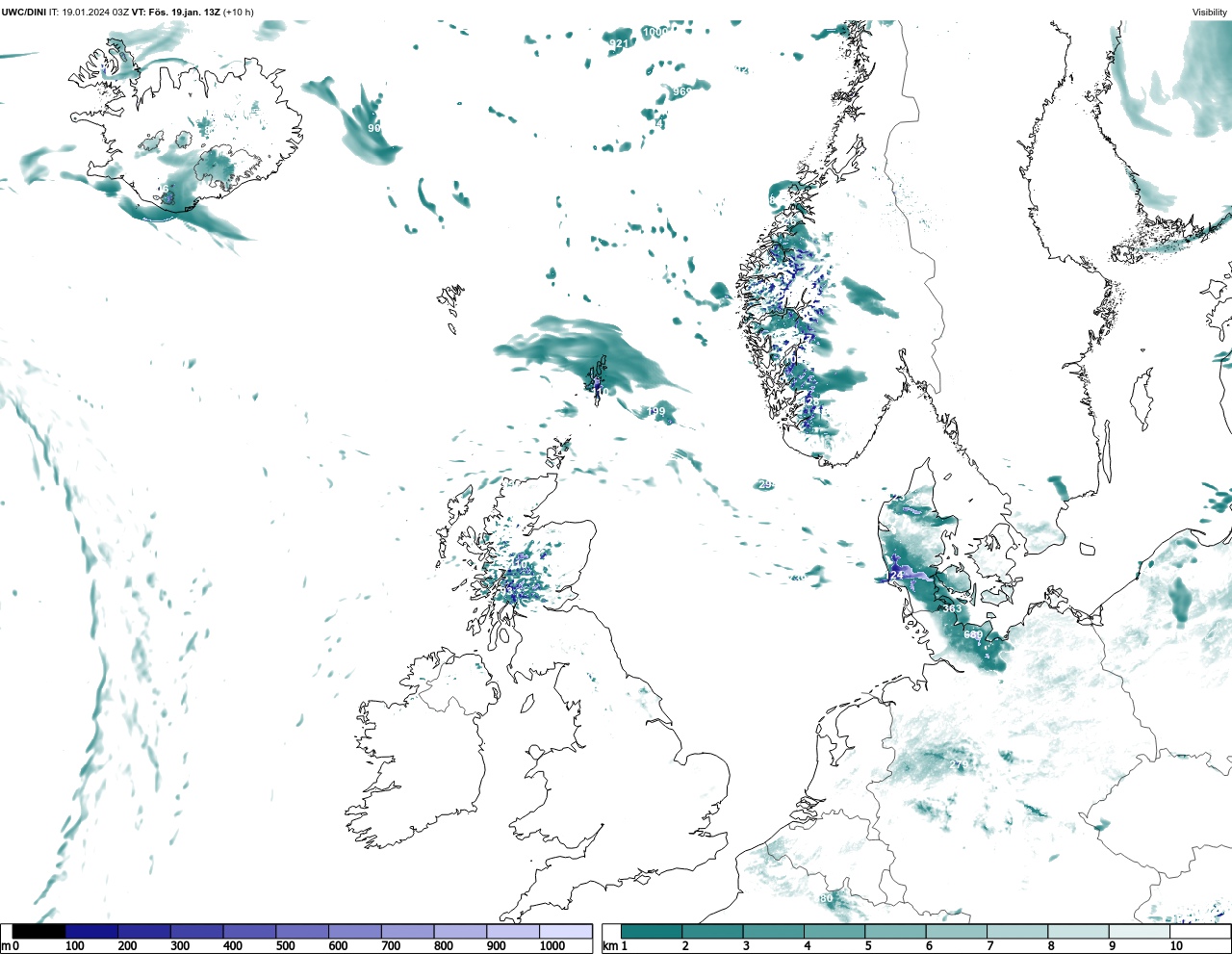
Task: Click the 2–3 km legend swatch
Action: pyautogui.click(x=713, y=931)
